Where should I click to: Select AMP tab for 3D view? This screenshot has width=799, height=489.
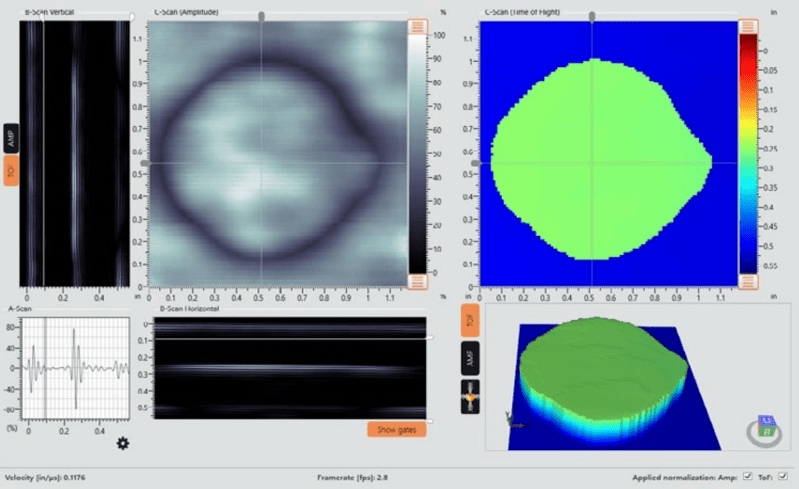click(470, 359)
